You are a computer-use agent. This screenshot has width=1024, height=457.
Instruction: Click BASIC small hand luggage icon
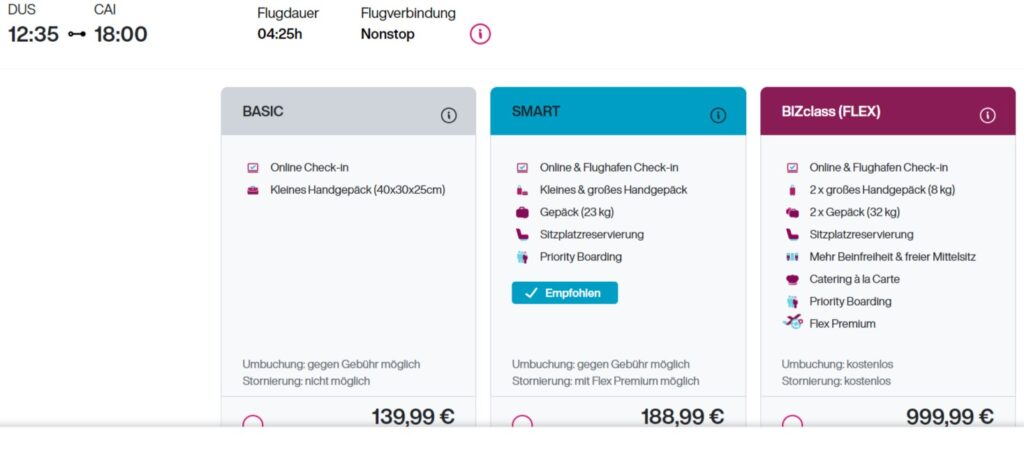252,190
